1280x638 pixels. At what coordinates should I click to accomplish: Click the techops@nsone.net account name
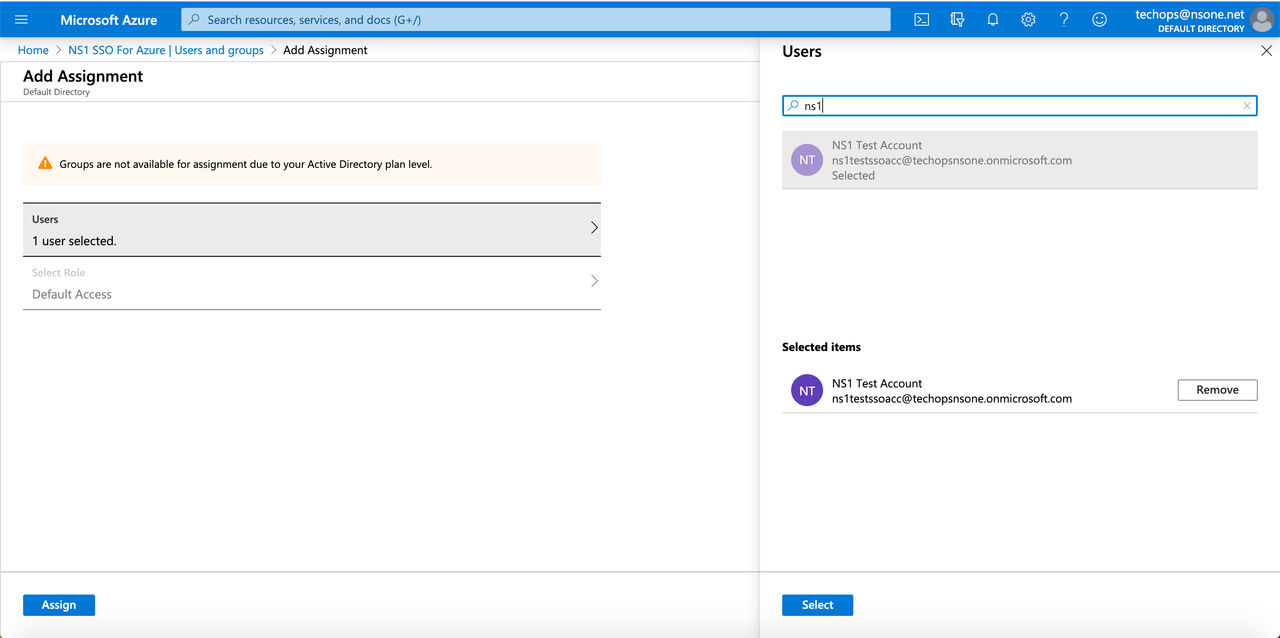point(1190,15)
